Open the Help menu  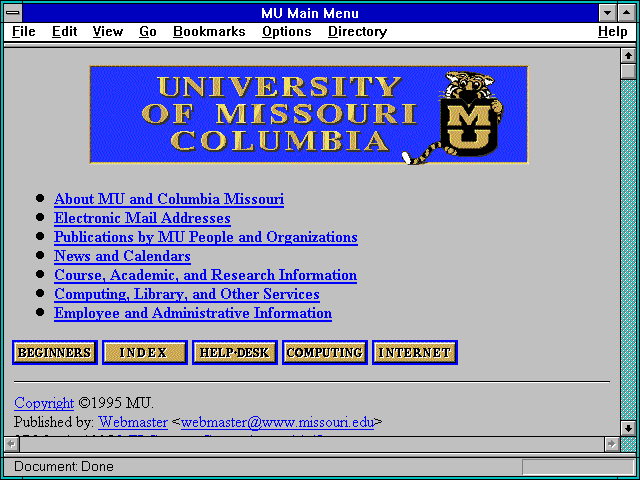coord(612,32)
